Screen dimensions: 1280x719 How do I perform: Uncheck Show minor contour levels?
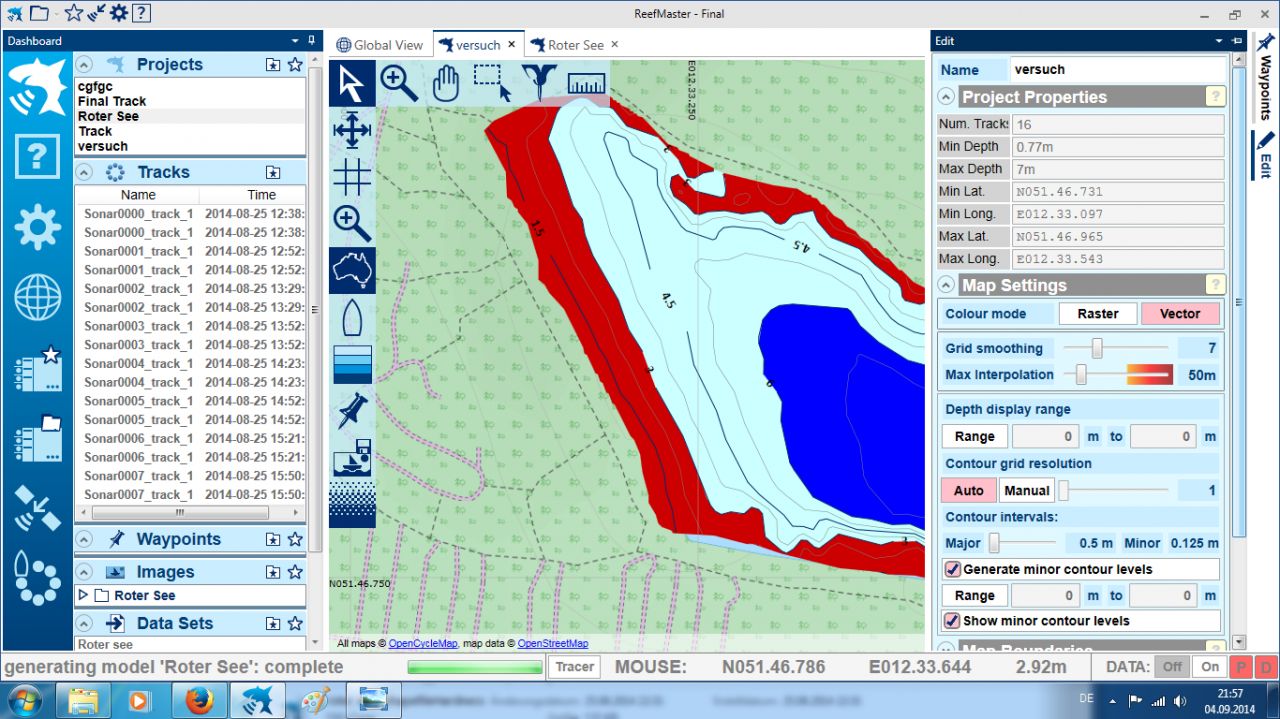(x=953, y=621)
